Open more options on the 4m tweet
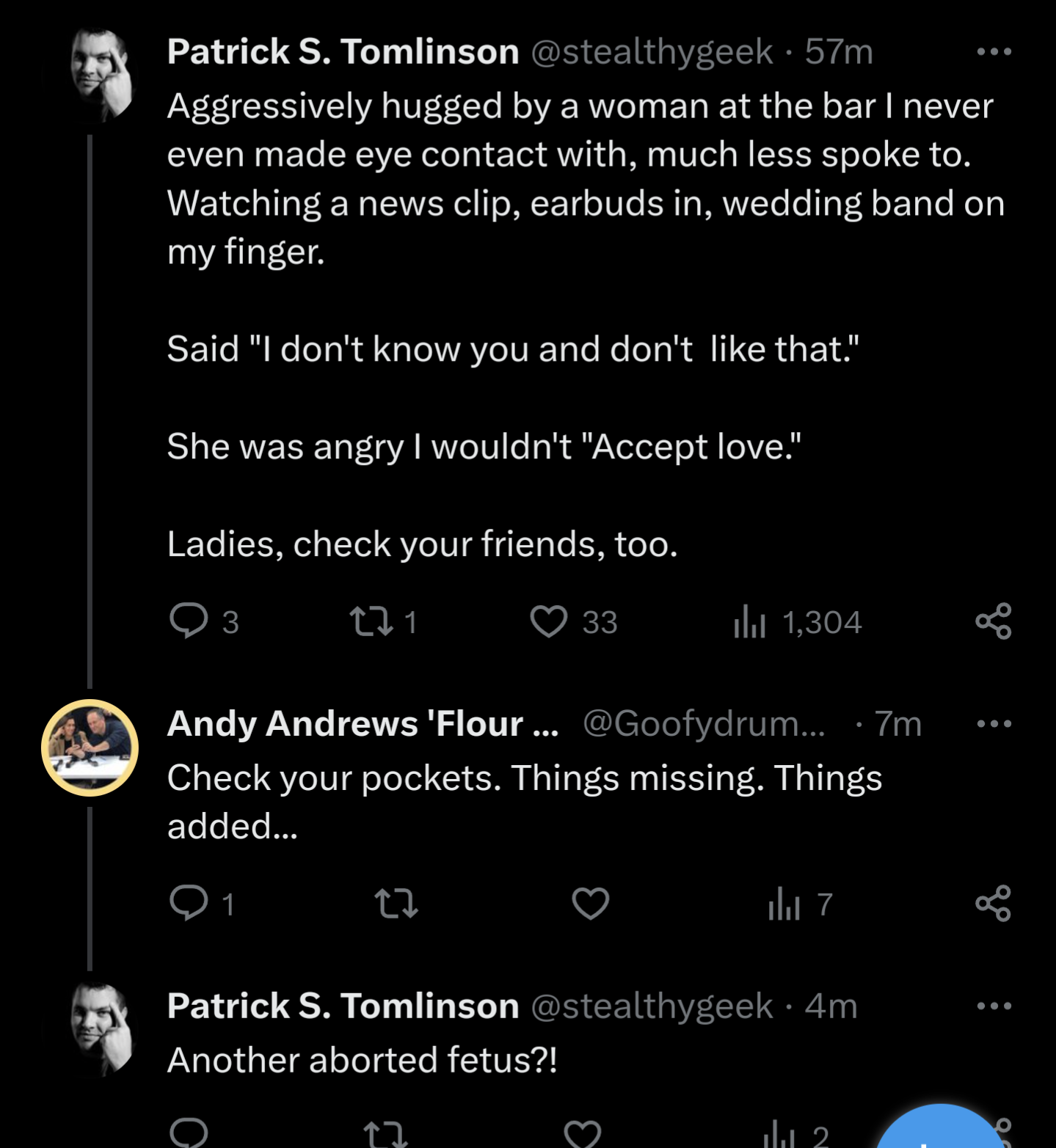 [x=994, y=1006]
